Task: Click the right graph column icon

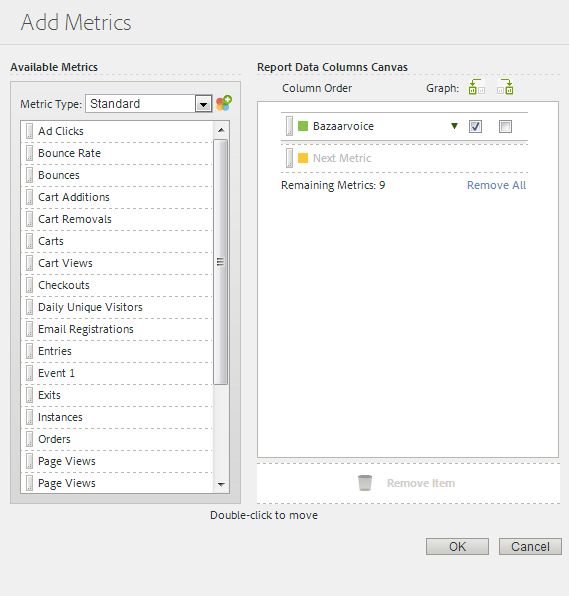Action: pyautogui.click(x=505, y=87)
